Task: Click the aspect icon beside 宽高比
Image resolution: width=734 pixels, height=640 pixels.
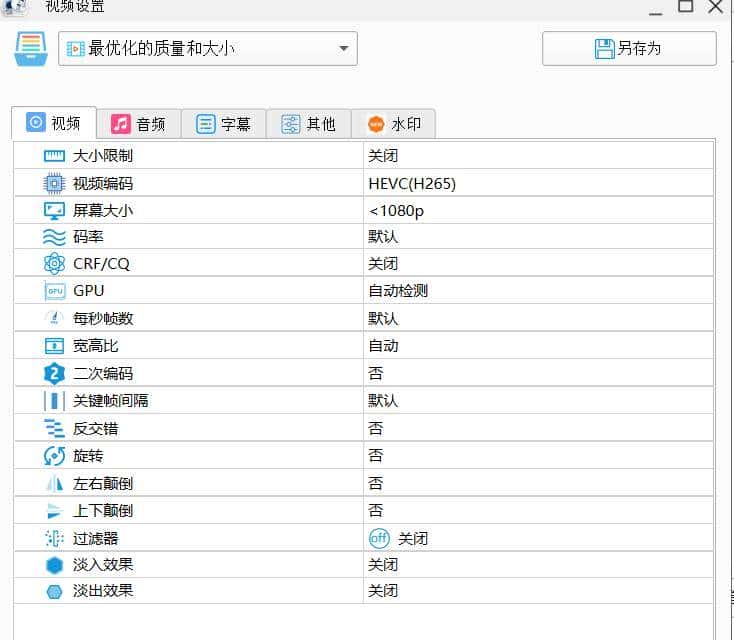Action: coord(54,346)
